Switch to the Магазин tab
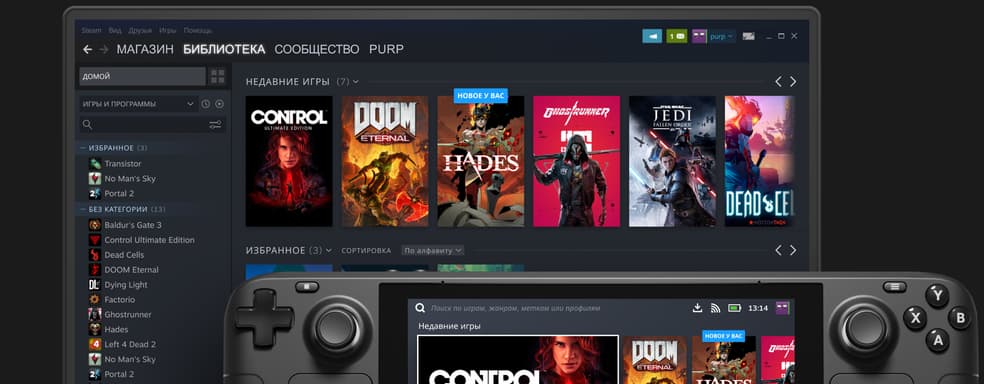Viewport: 984px width, 384px height. tap(145, 50)
